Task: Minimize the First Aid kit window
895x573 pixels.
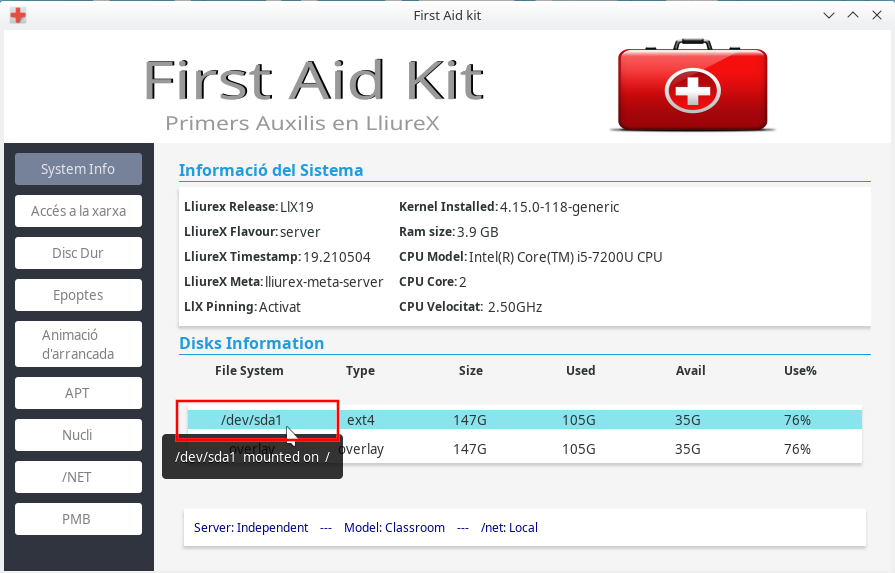Action: tap(829, 15)
